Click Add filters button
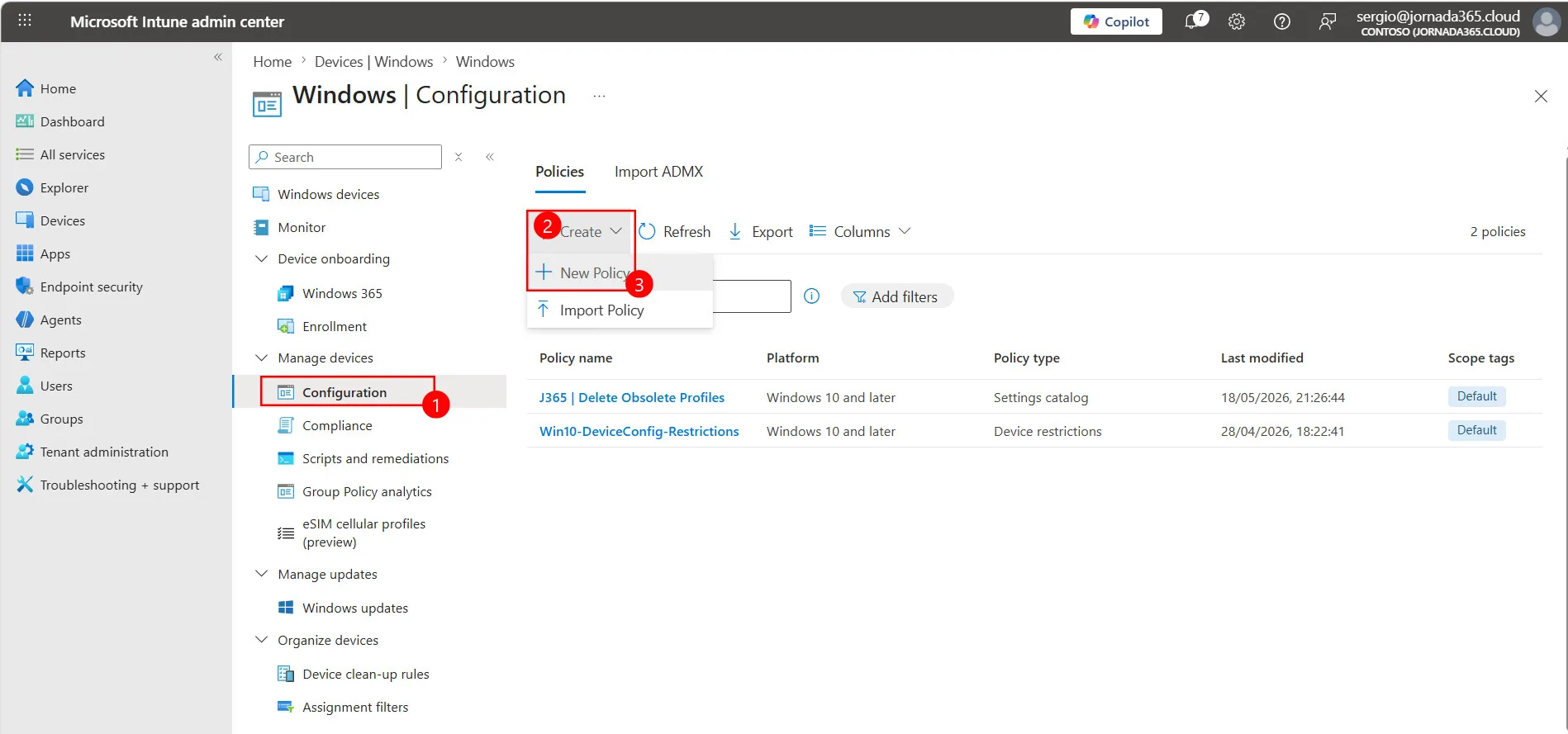The height and width of the screenshot is (734, 1568). pos(896,296)
